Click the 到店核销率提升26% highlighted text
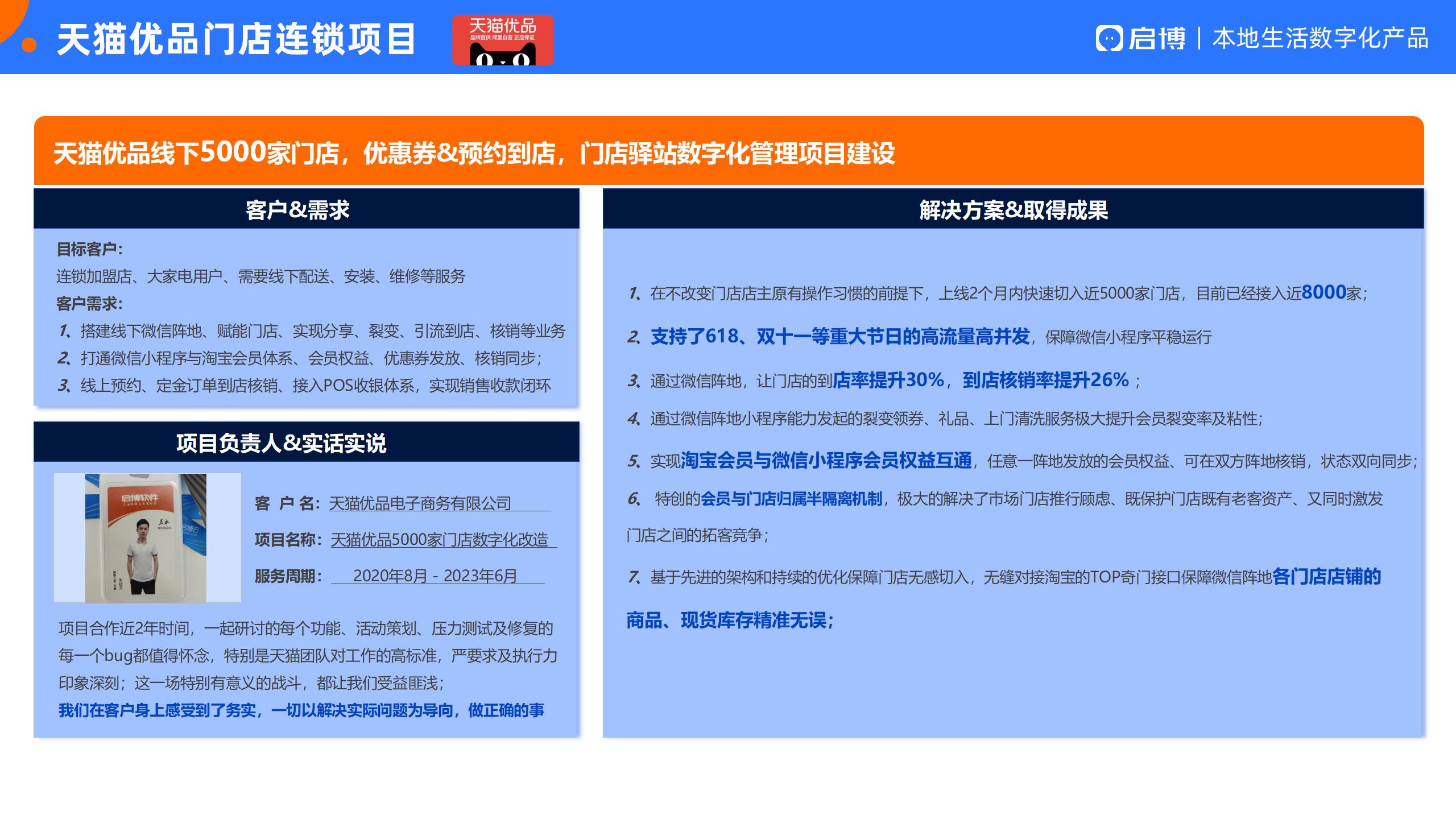Image resolution: width=1456 pixels, height=819 pixels. (1045, 380)
